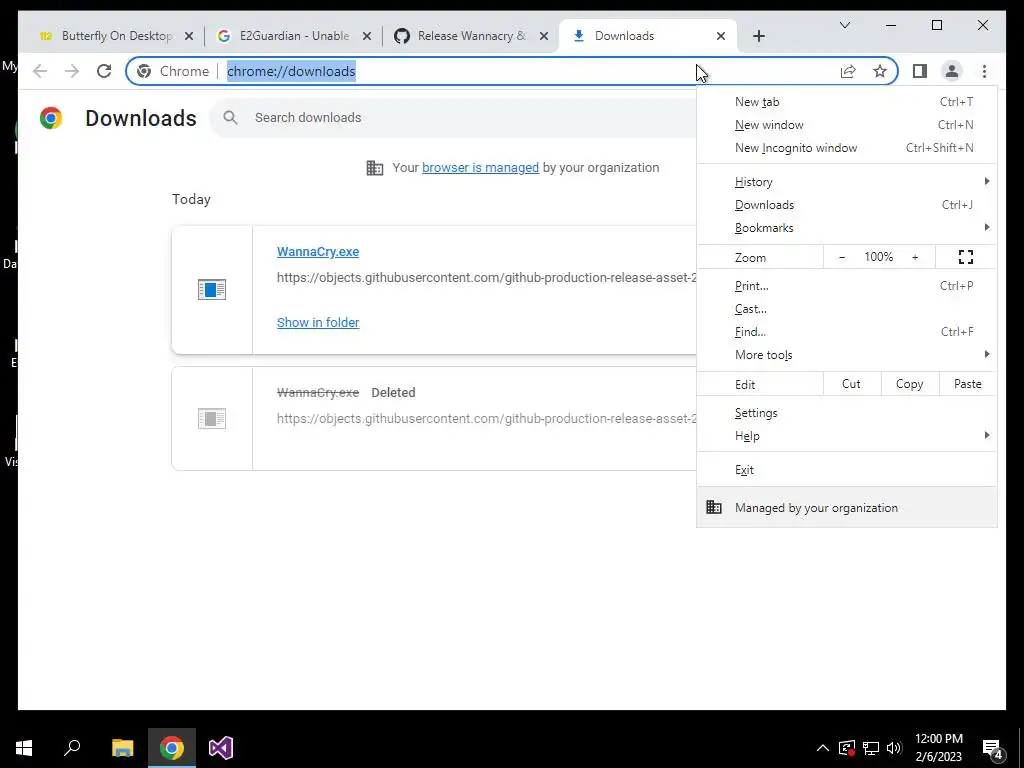Select New window from the menu
The height and width of the screenshot is (768, 1024).
pos(846,125)
